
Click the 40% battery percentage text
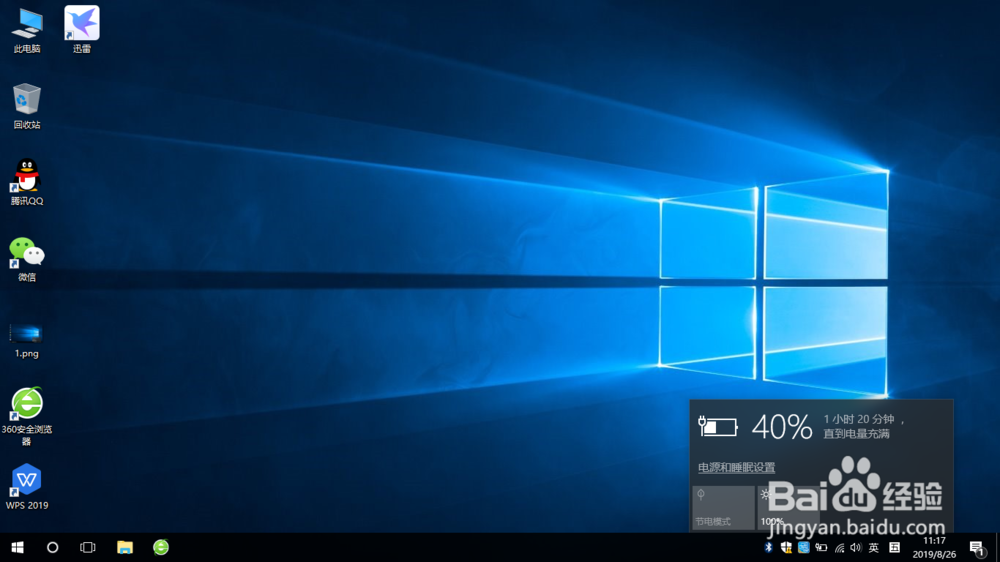tap(782, 427)
